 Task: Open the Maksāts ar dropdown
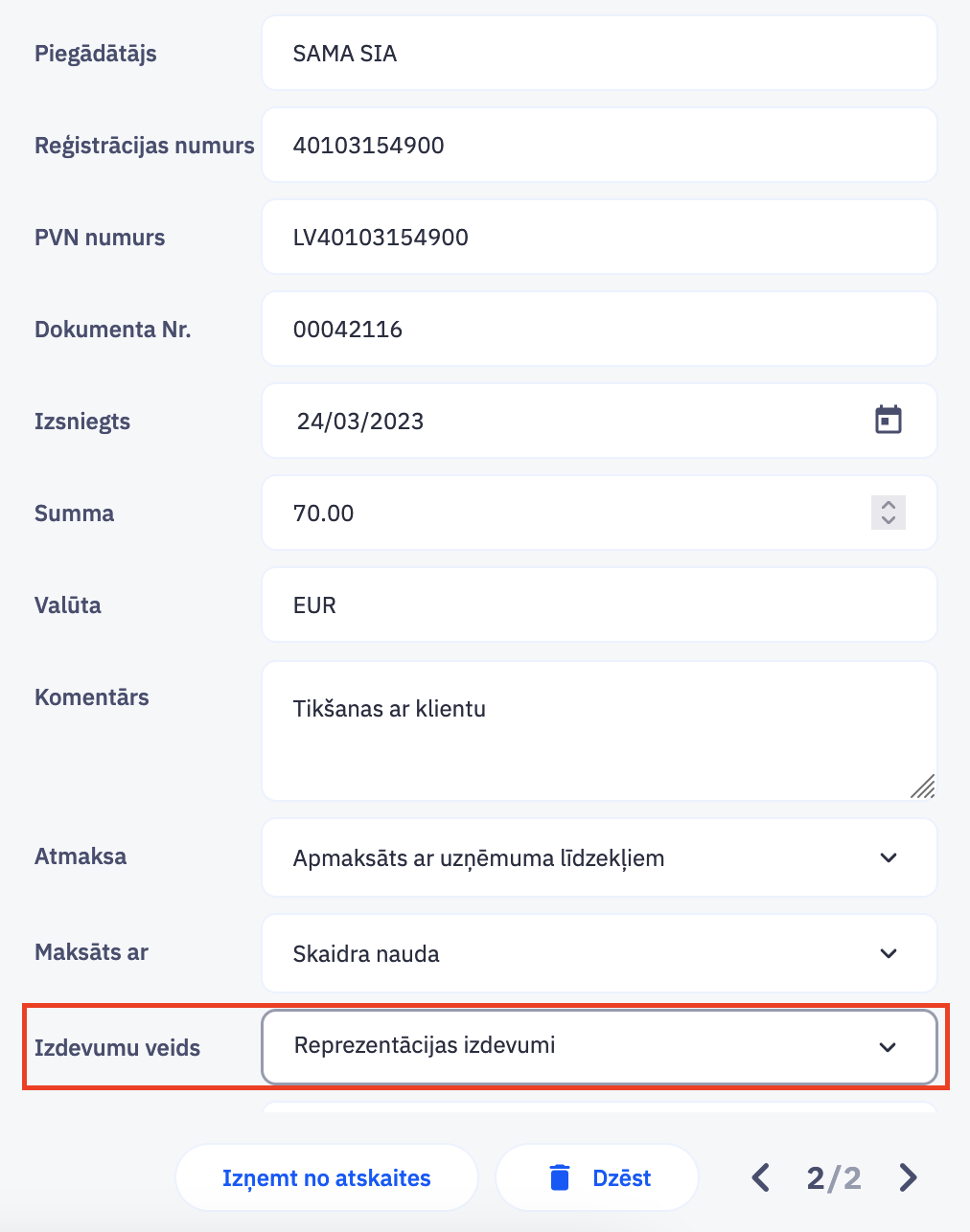pos(888,953)
